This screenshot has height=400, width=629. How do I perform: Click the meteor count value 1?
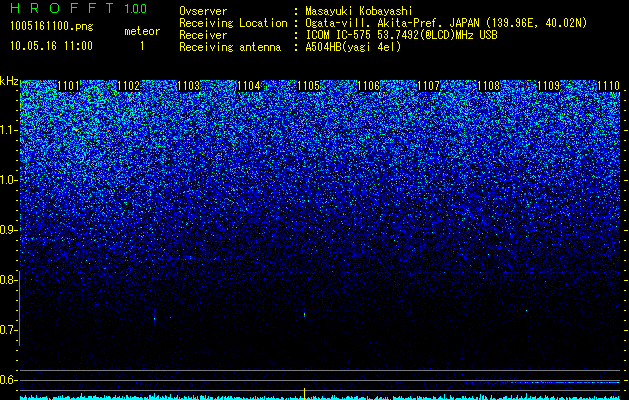point(142,46)
